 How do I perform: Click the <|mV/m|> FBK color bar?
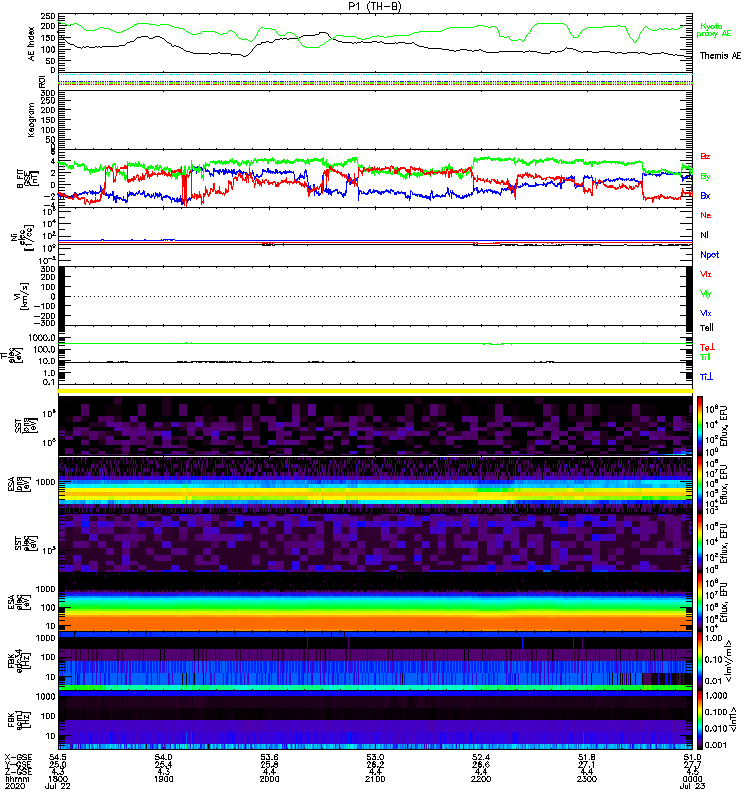coord(700,661)
